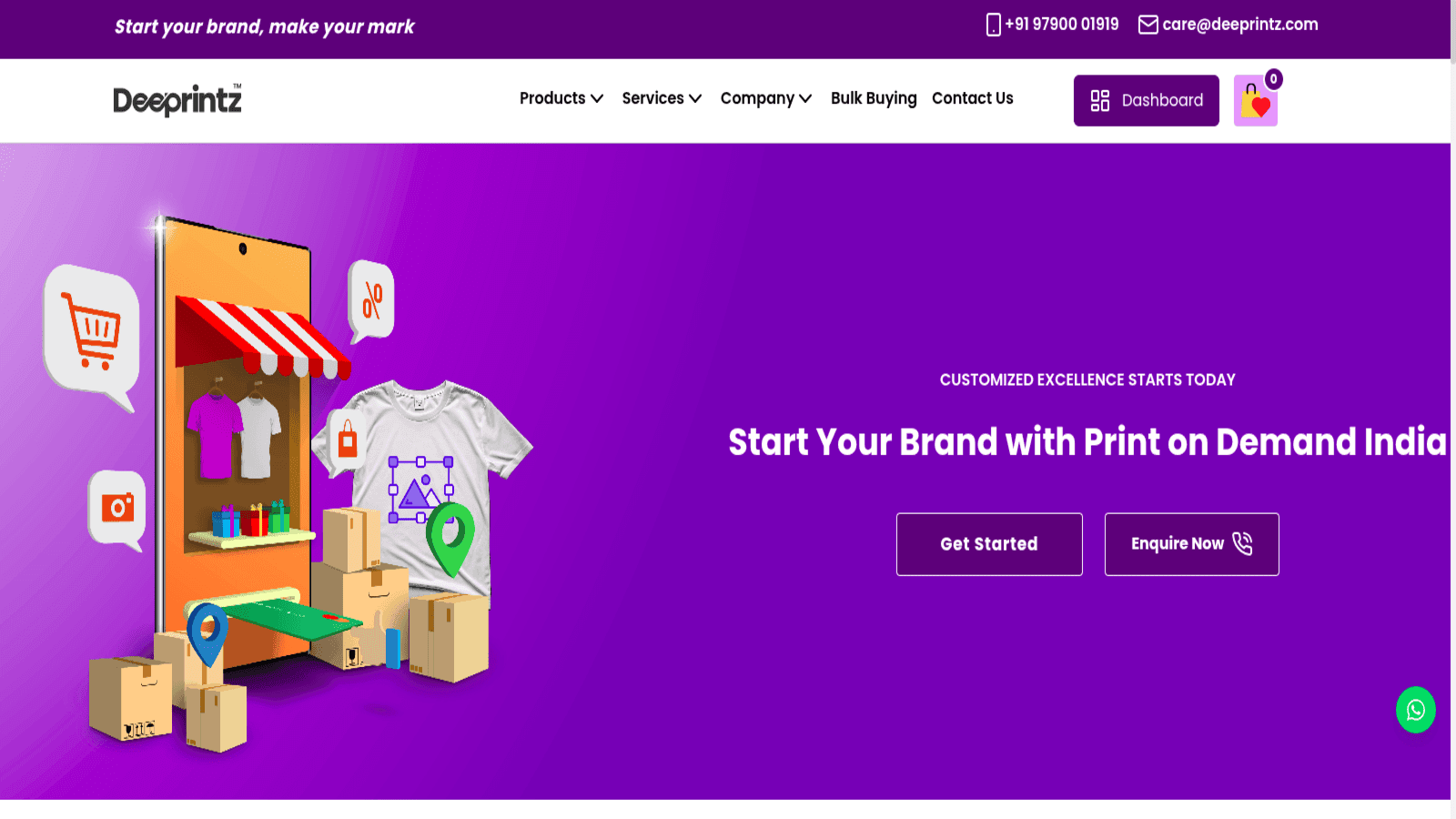Viewport: 1456px width, 819px height.
Task: Open the Bulk Buying menu item
Action: 874,98
